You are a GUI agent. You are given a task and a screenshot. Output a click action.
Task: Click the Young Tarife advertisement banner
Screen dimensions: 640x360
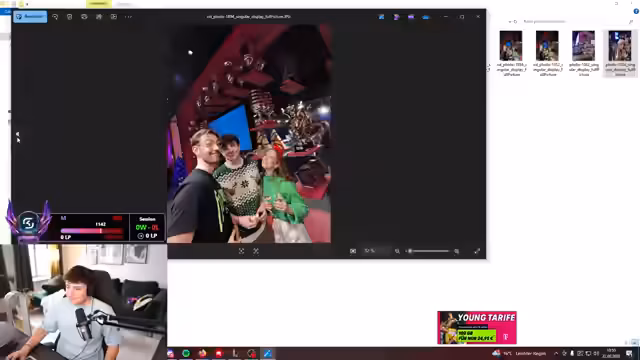(477, 328)
